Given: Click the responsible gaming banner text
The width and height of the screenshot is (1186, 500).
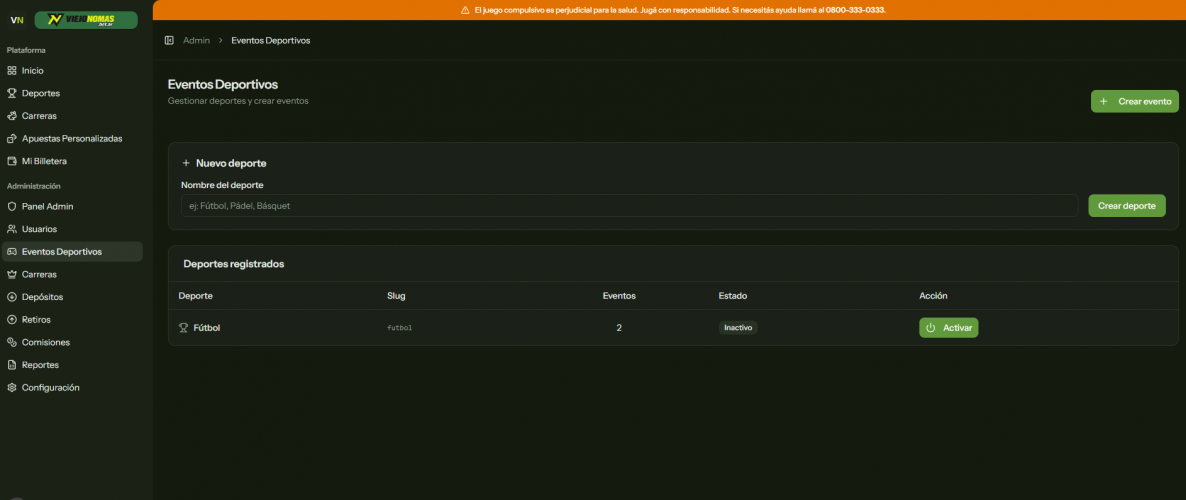Looking at the screenshot, I should pyautogui.click(x=679, y=10).
